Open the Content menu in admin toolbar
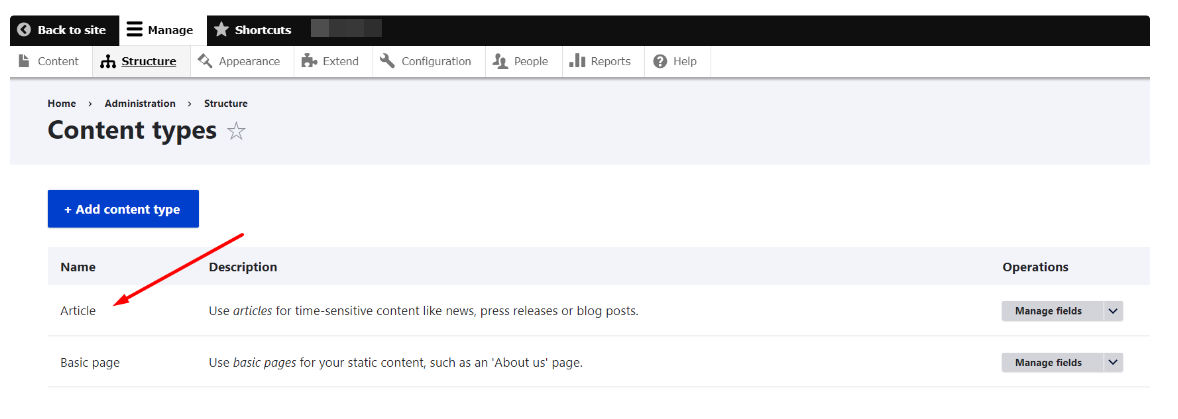The image size is (1178, 419). tap(49, 61)
